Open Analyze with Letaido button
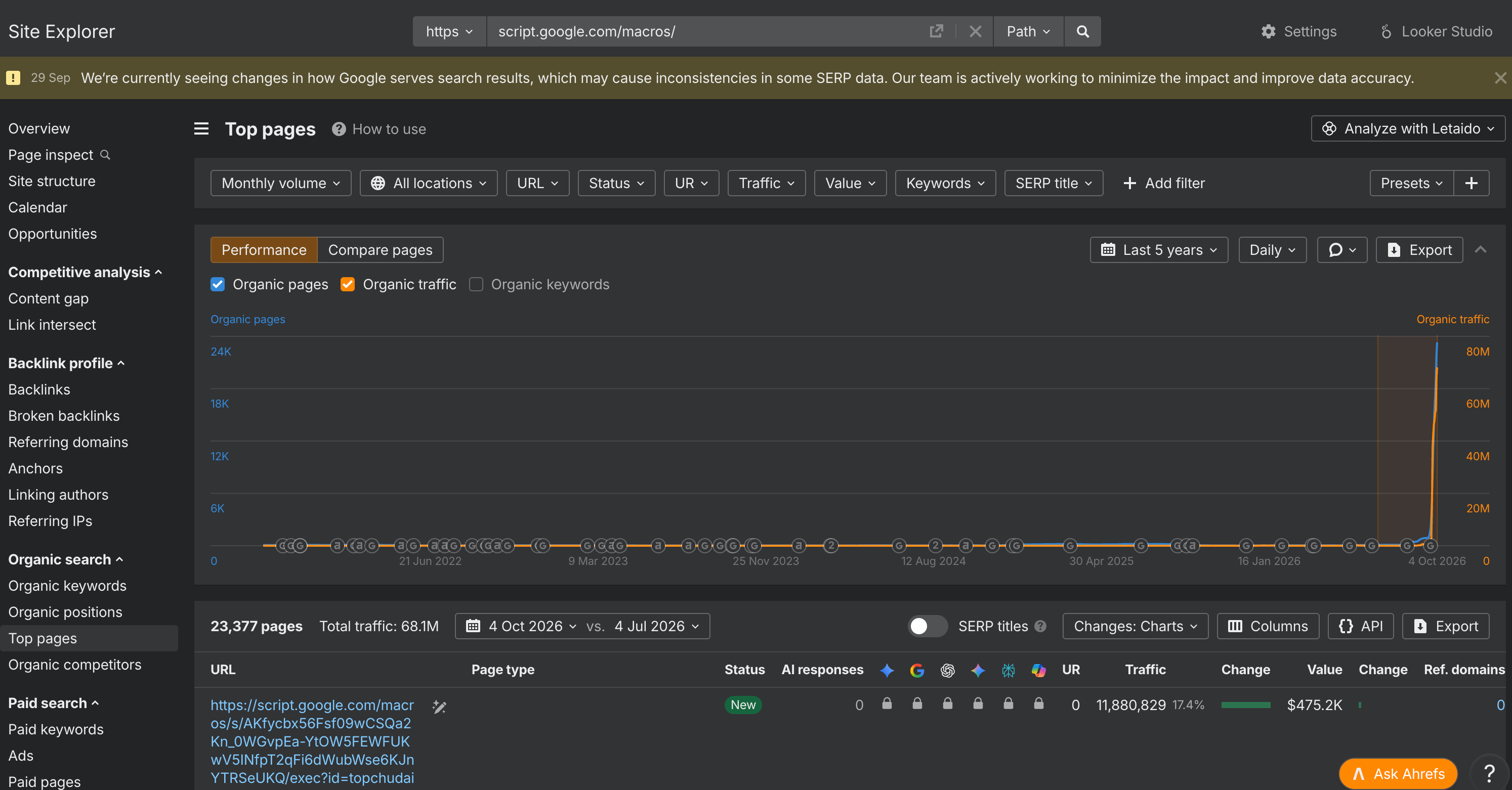The image size is (1512, 790). (1408, 128)
